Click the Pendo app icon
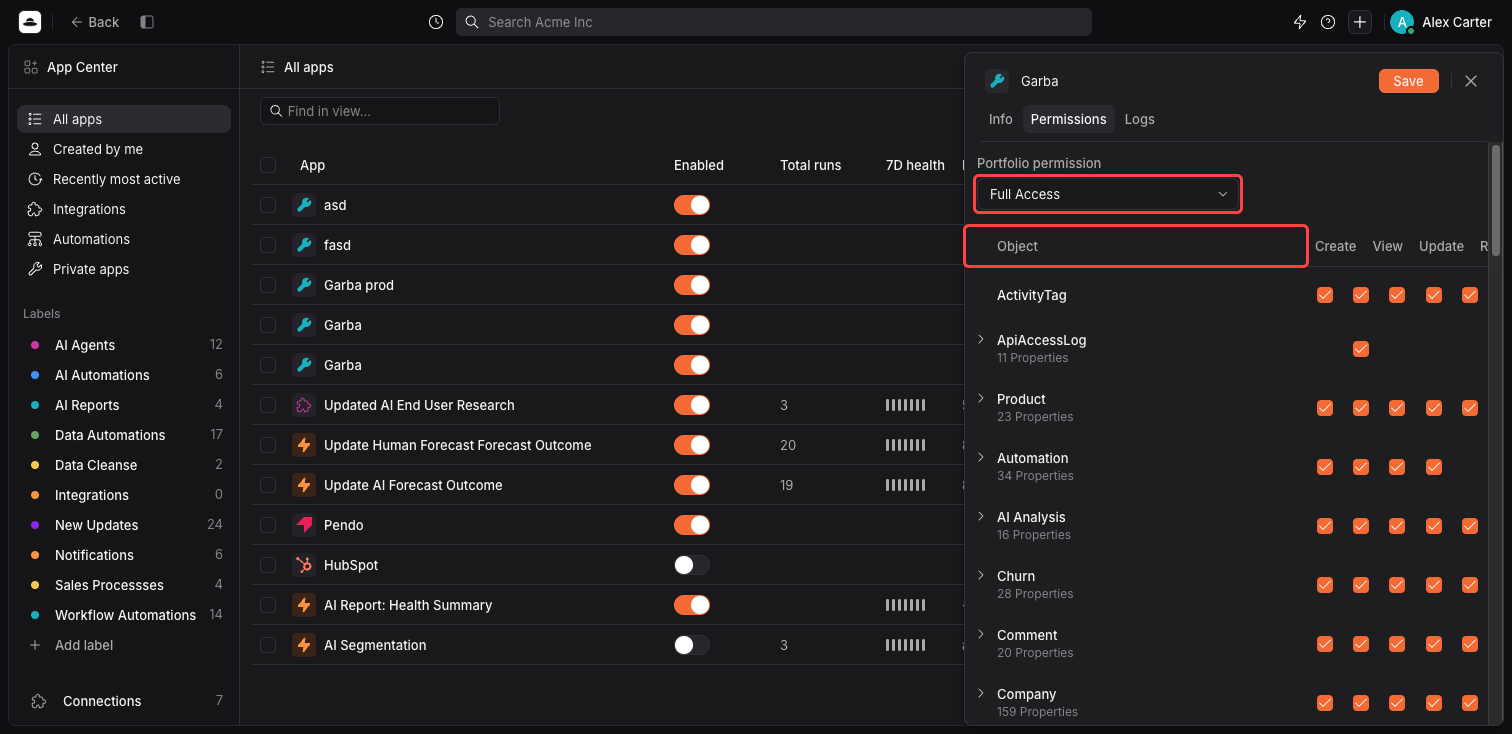Image resolution: width=1512 pixels, height=734 pixels. pos(304,525)
